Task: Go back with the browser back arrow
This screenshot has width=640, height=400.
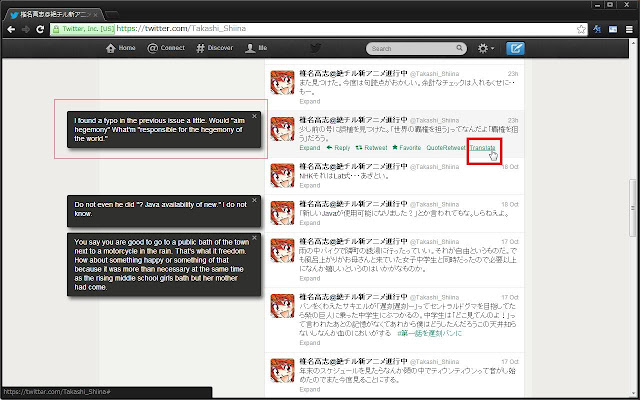Action: point(11,29)
